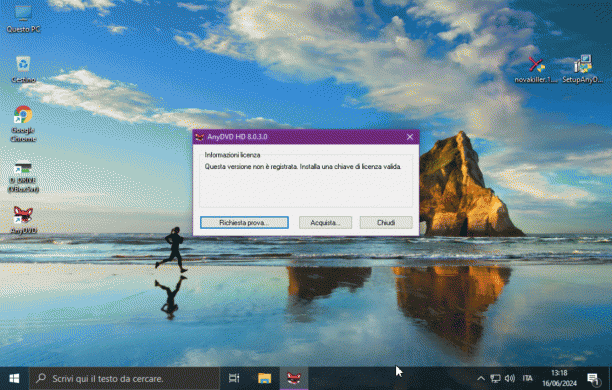Viewport: 612px width, 390px height.
Task: Close the AnyDVD HD 8.0.3.0 dialog
Action: pos(410,137)
